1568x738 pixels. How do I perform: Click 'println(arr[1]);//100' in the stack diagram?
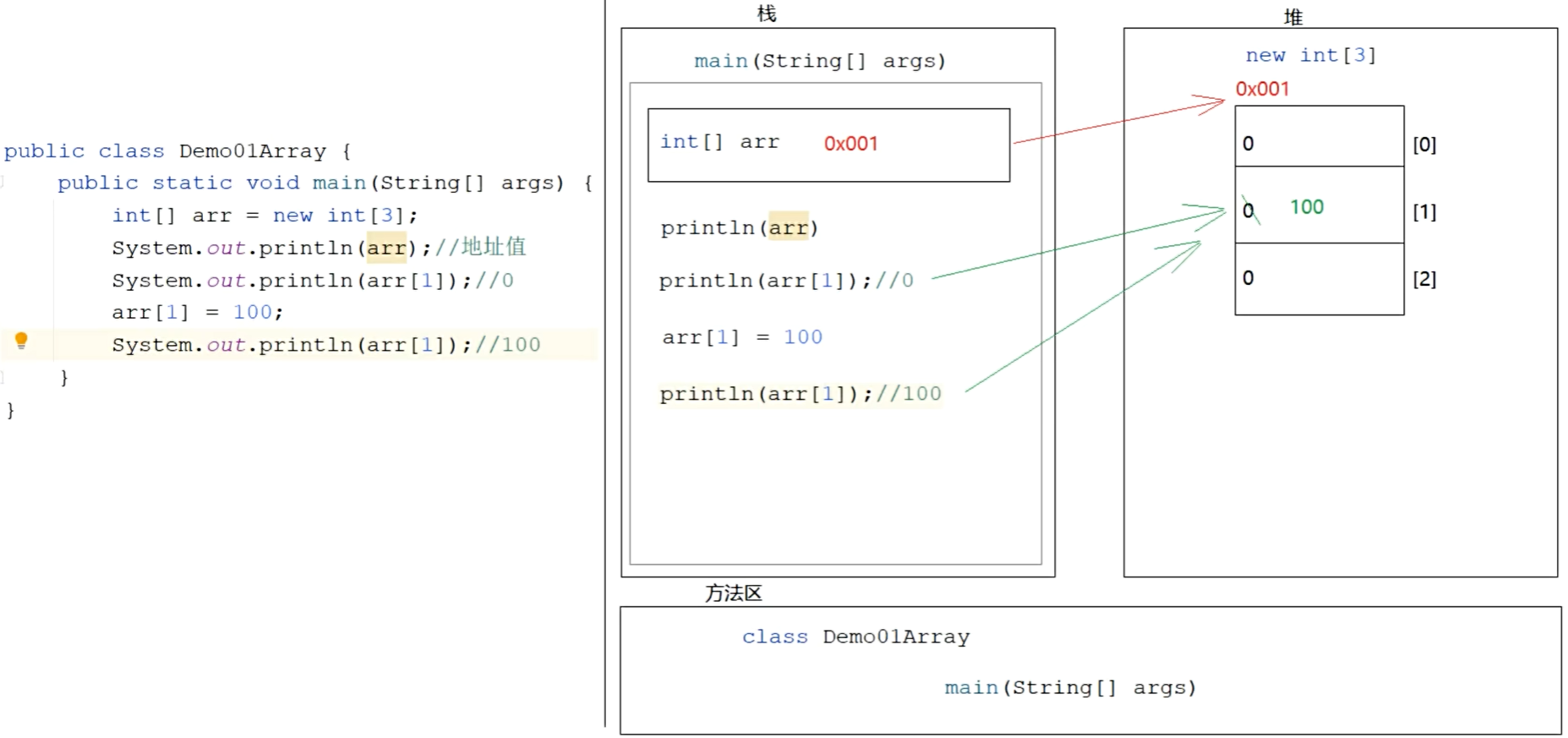pyautogui.click(x=800, y=394)
